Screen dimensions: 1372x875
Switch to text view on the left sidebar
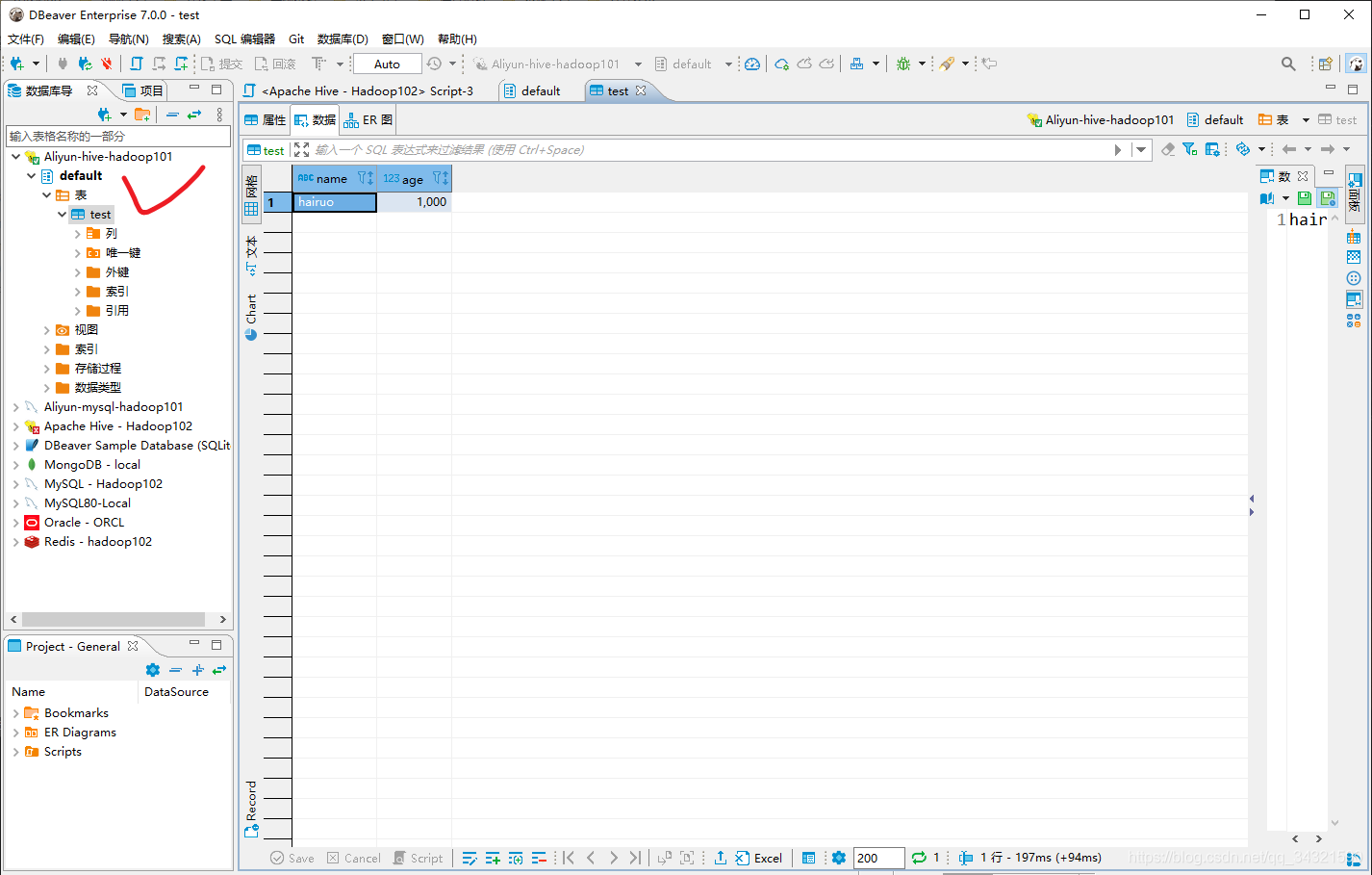(x=251, y=255)
